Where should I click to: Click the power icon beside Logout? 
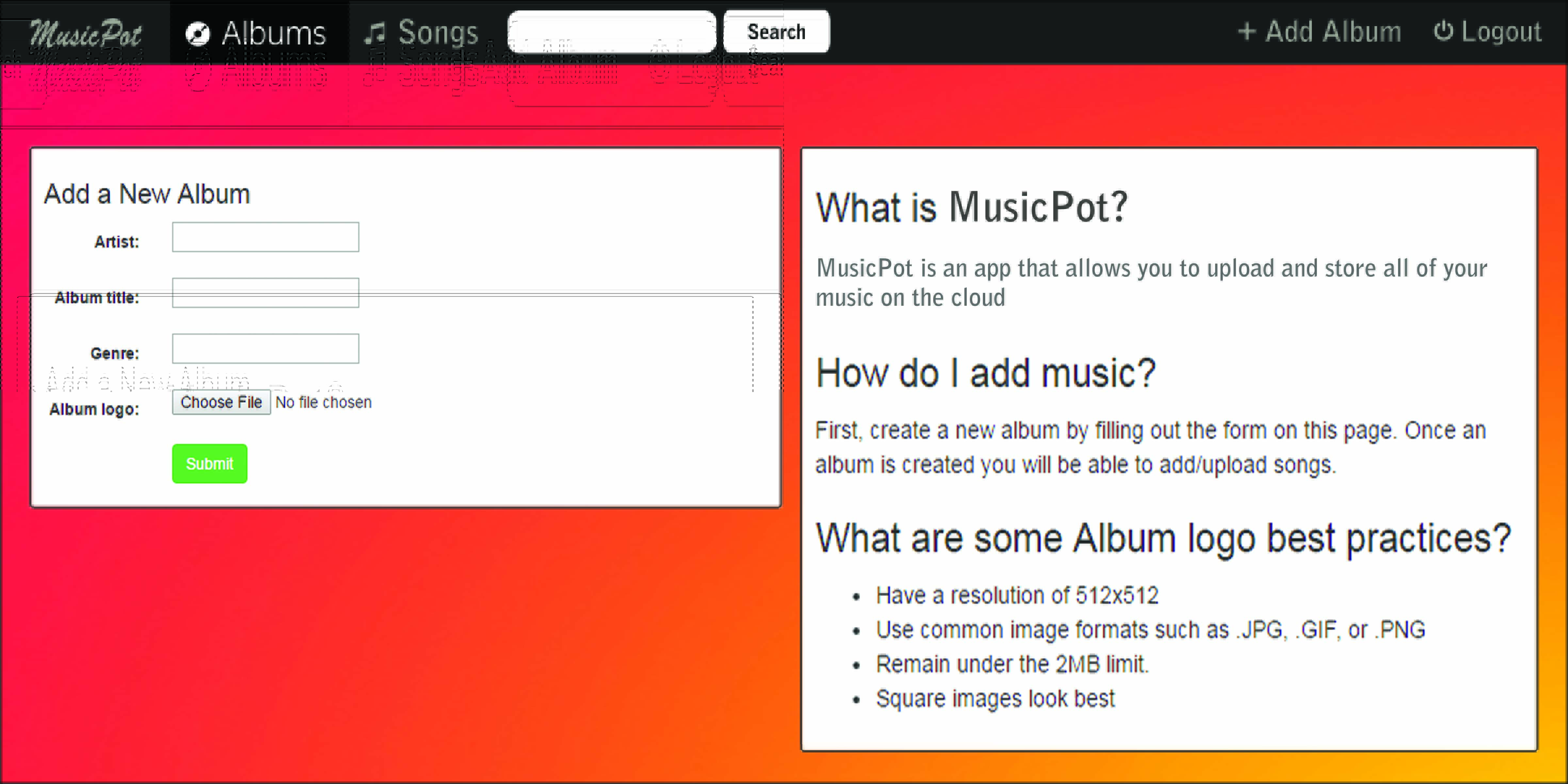coord(1443,30)
